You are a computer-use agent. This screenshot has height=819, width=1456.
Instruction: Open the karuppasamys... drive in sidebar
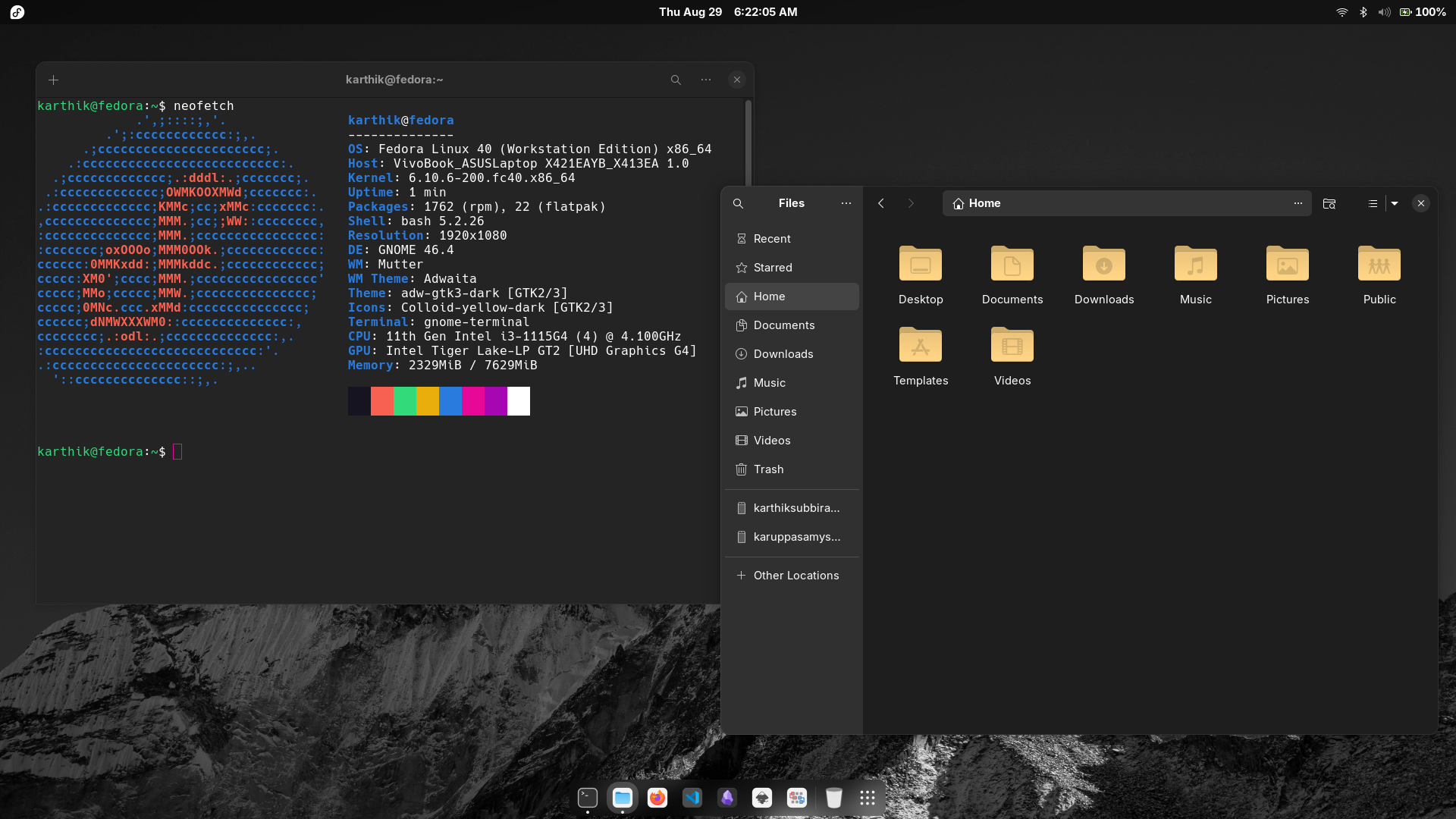[x=792, y=537]
